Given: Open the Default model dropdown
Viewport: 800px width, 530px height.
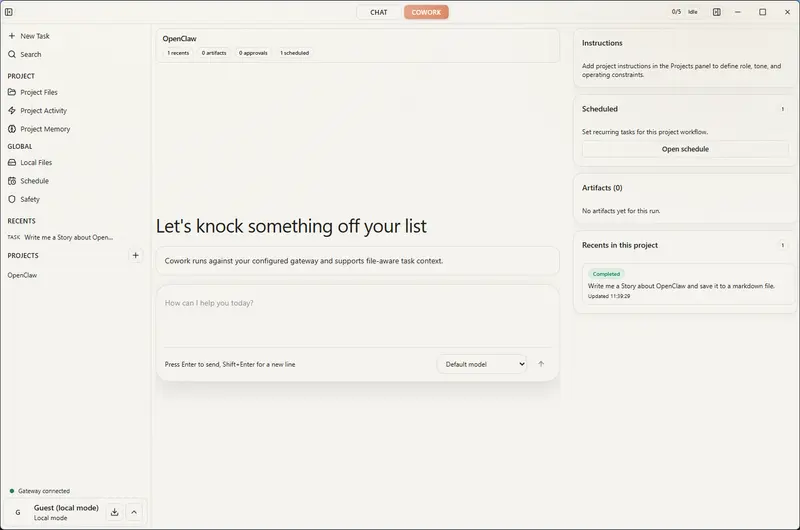Looking at the screenshot, I should [x=481, y=364].
